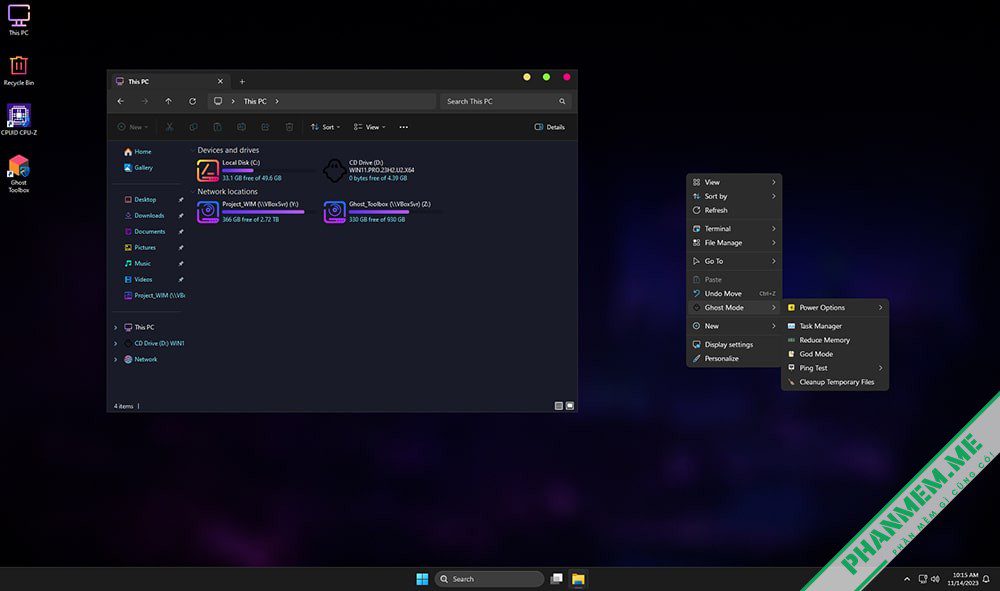Open the Sort dropdown in Explorer toolbar

coord(325,127)
